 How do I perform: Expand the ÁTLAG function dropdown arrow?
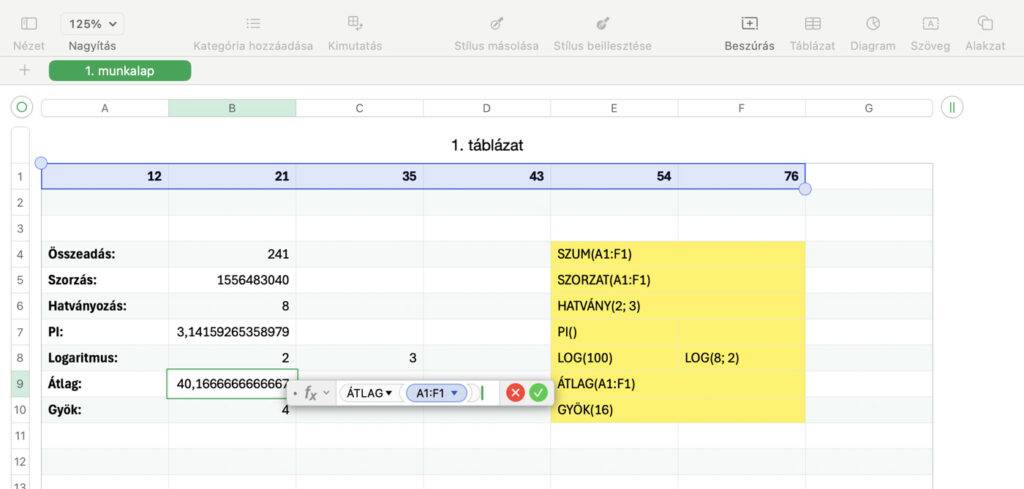(x=389, y=393)
